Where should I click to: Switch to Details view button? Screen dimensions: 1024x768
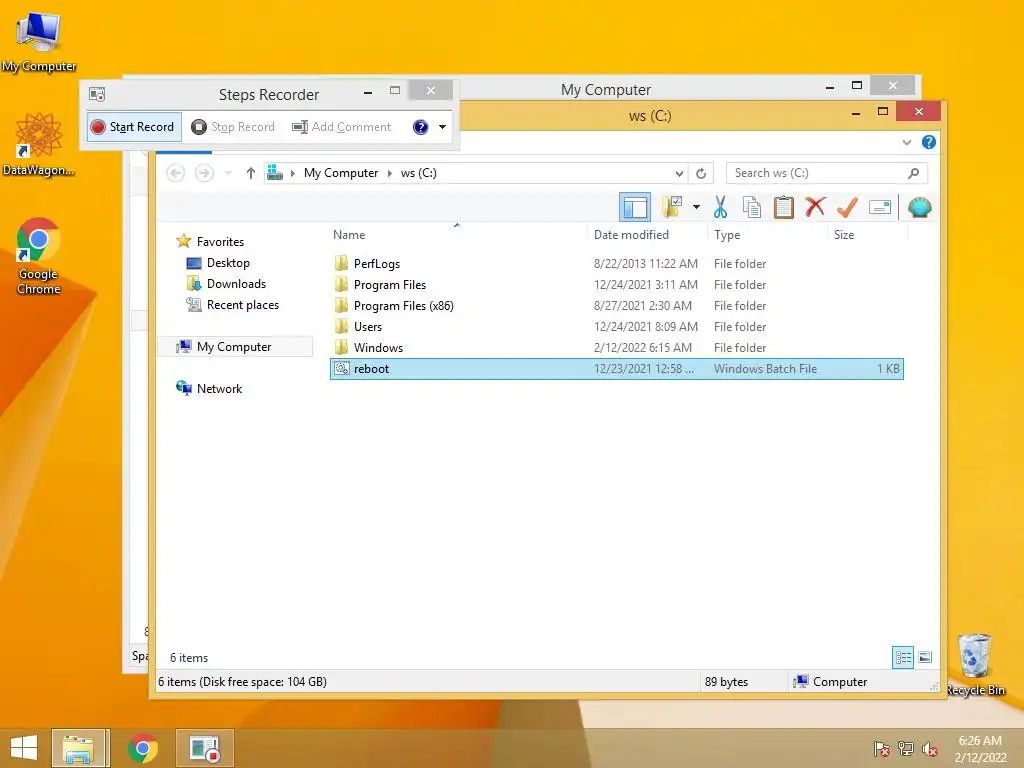pyautogui.click(x=903, y=658)
